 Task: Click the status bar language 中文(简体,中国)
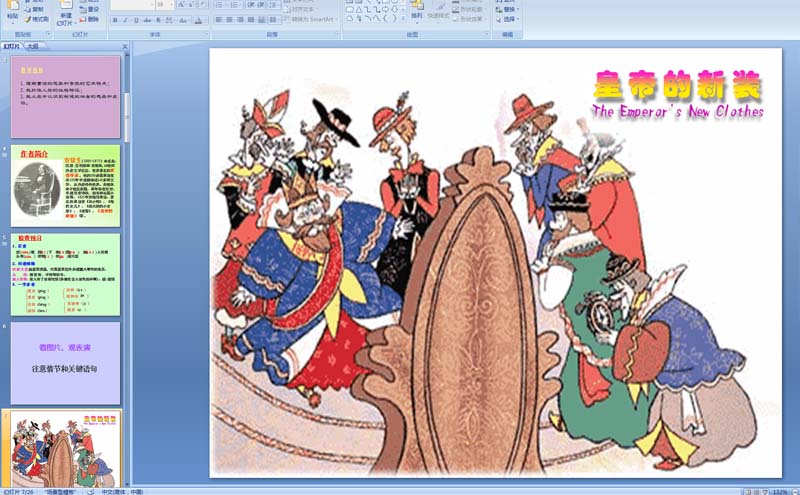click(122, 492)
